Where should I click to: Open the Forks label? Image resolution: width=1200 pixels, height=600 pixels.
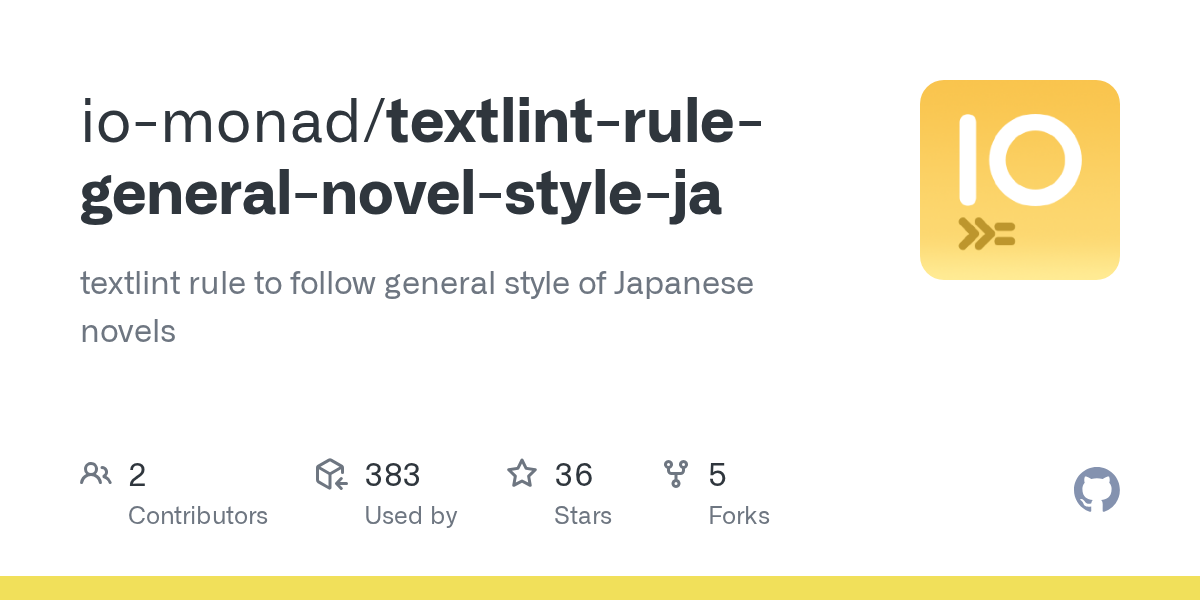[739, 516]
